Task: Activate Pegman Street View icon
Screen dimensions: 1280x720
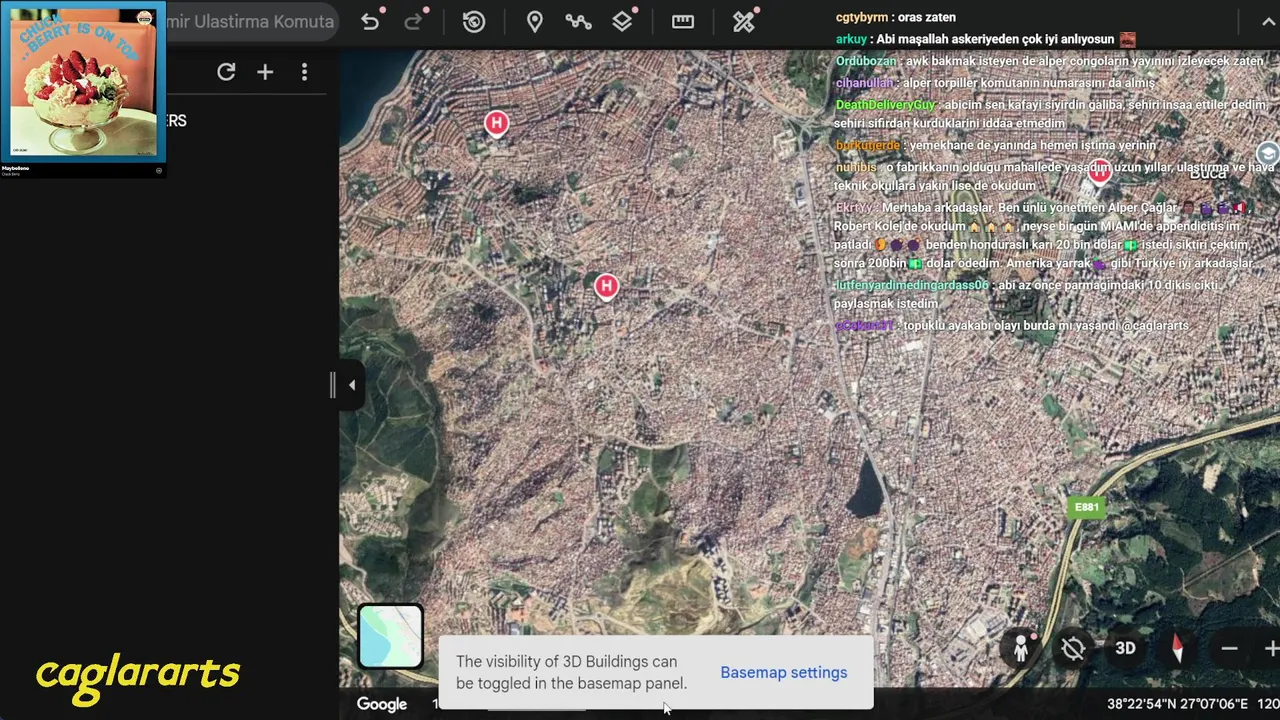Action: (1021, 648)
